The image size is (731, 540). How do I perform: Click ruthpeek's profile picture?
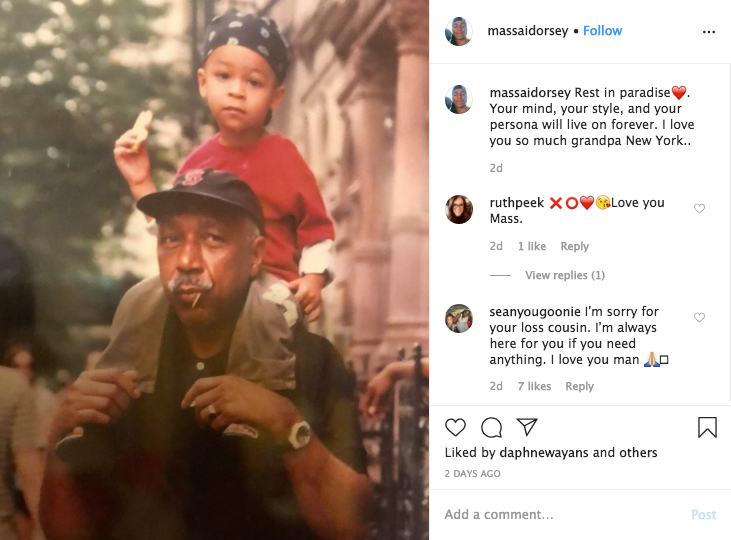[x=459, y=209]
